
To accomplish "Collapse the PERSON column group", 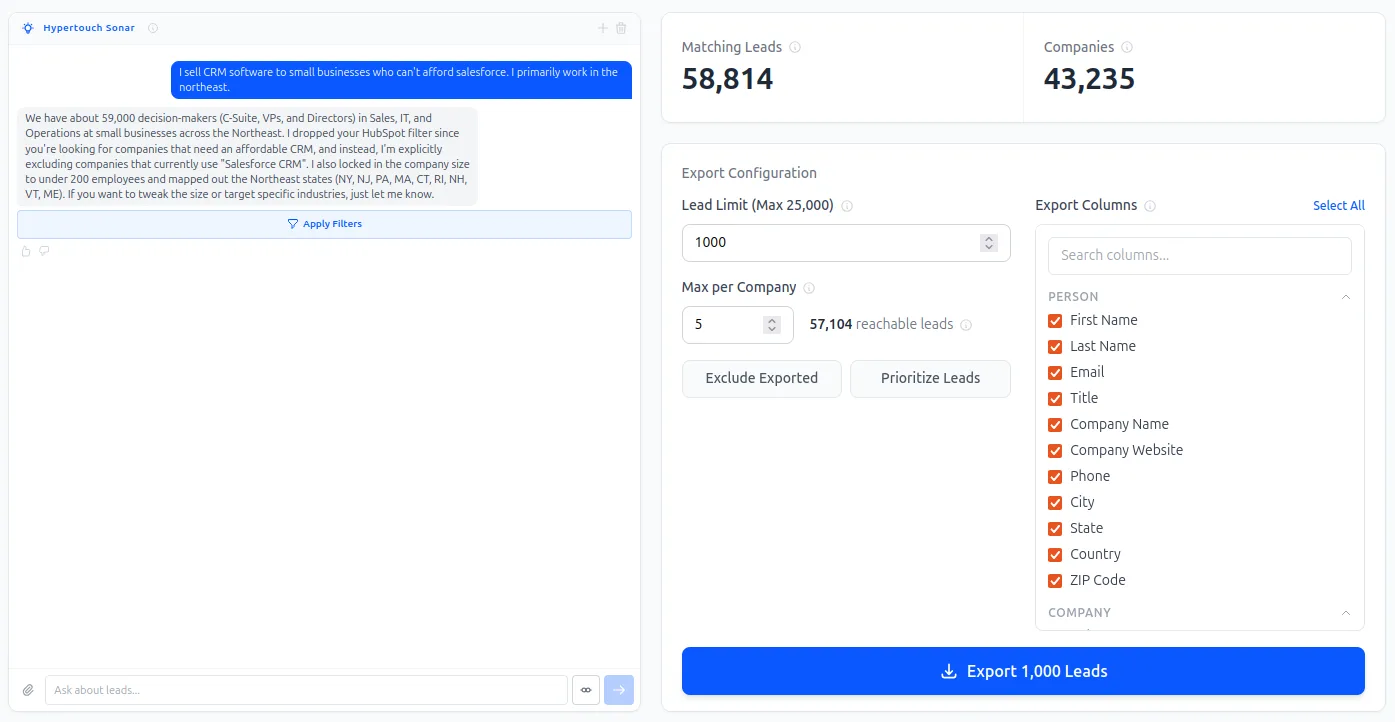I will [1346, 297].
